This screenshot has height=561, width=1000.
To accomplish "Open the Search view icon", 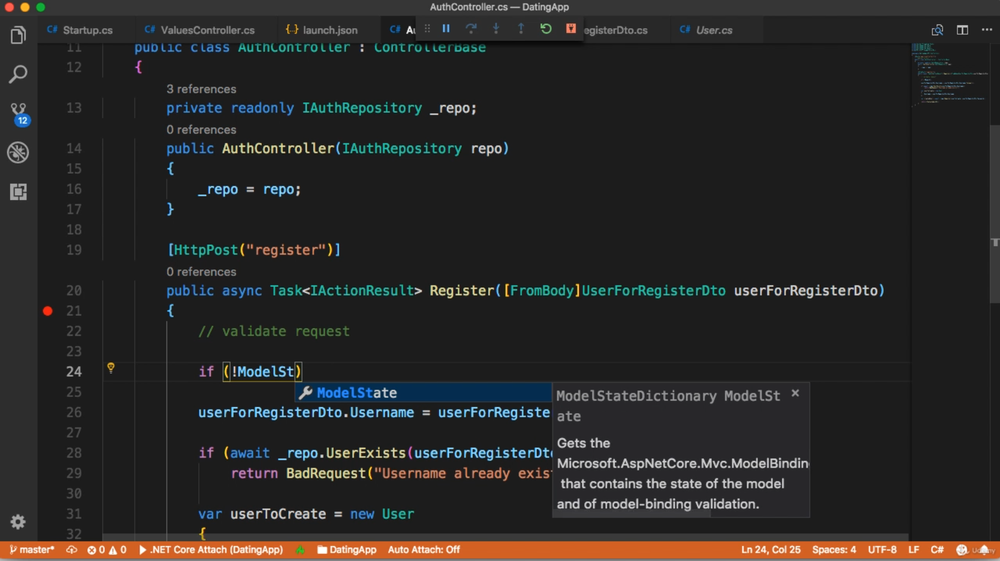I will point(18,74).
